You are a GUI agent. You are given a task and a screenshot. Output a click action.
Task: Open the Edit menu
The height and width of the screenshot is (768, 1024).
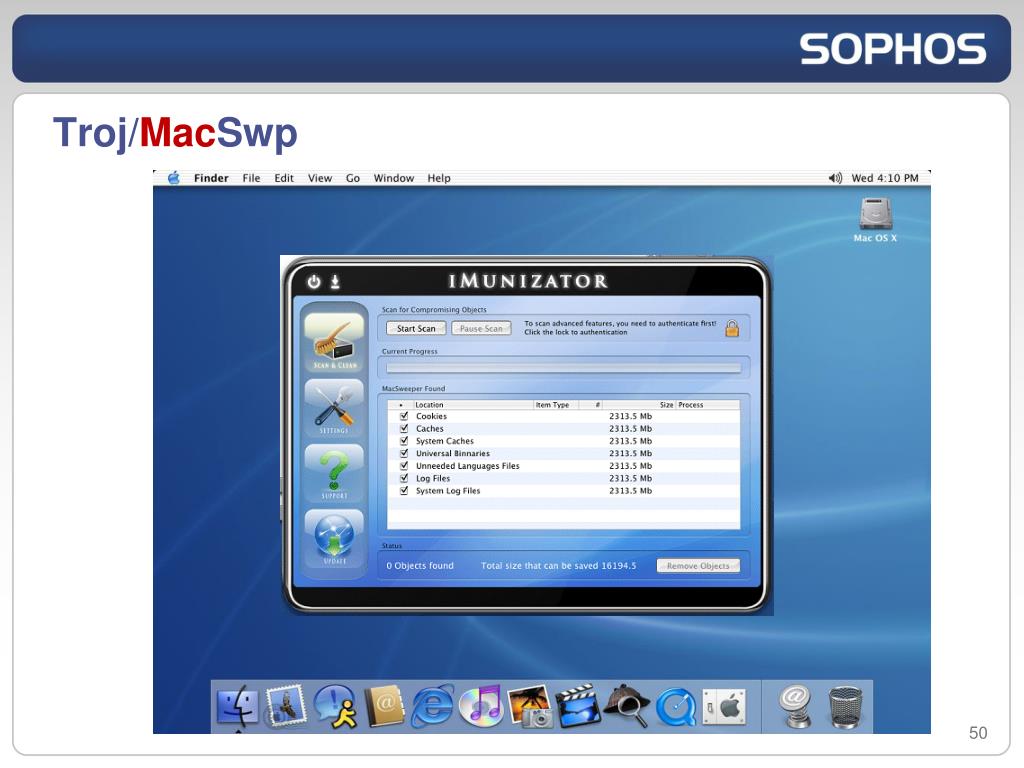[x=284, y=178]
